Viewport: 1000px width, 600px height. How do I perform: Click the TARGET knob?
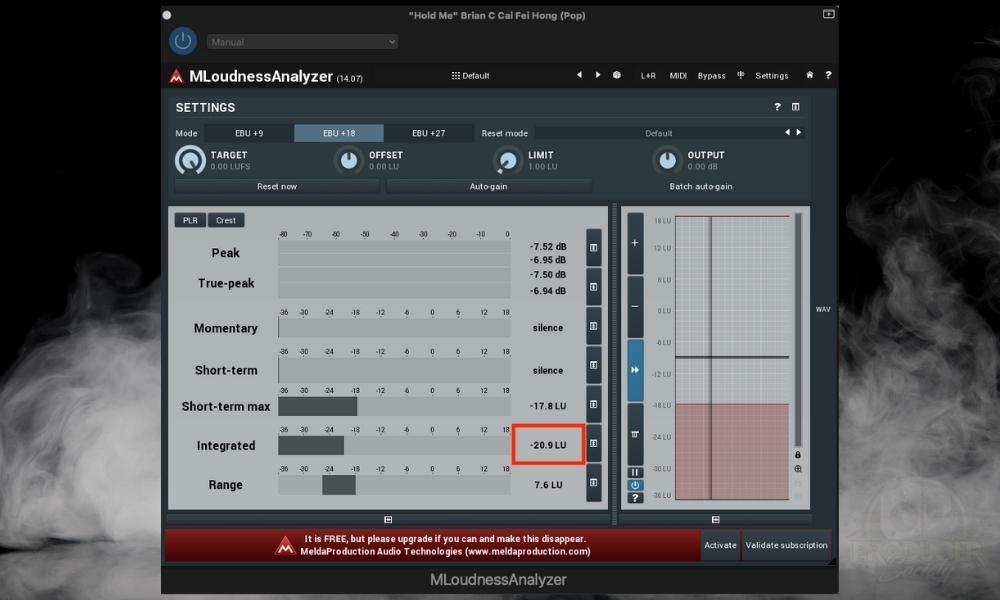click(190, 160)
